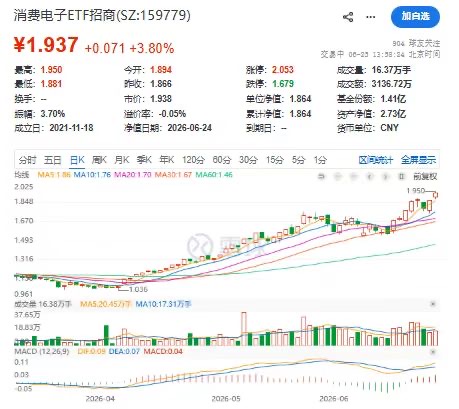Switch chart to 60分 interval
459x409 pixels.
[222, 160]
